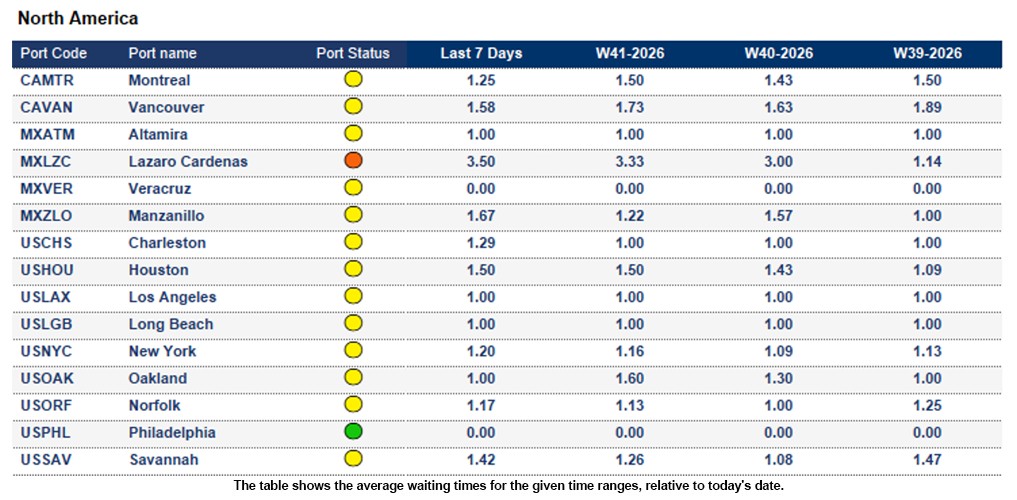Click the yellow status icon for Long Beach
Screen dimensions: 1017x500
353,324
